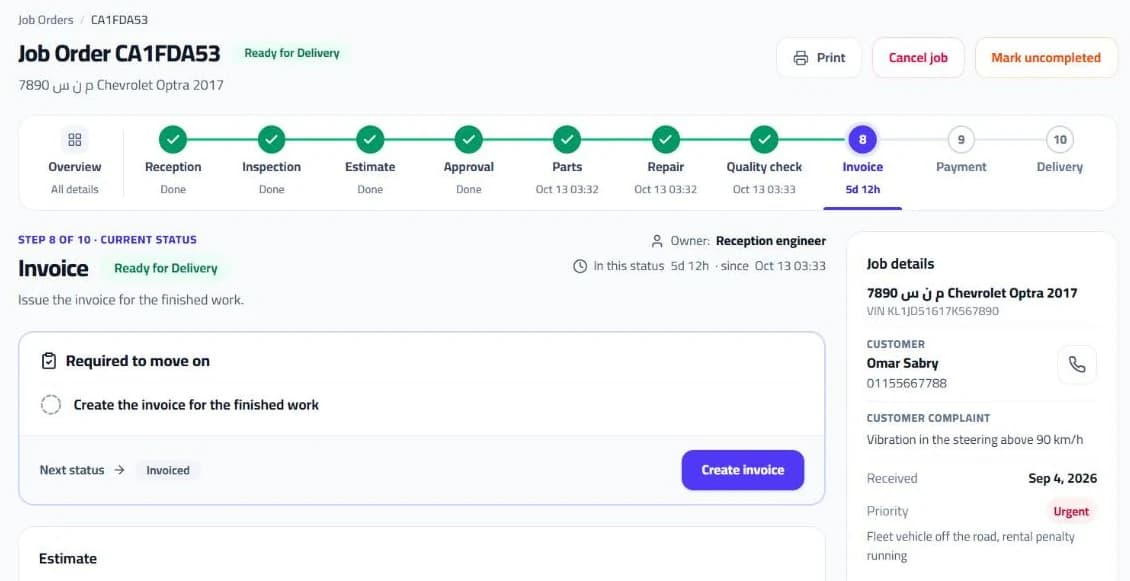Click the VIN KL1JD51617K567890 text
Image resolution: width=1130 pixels, height=581 pixels.
[933, 311]
